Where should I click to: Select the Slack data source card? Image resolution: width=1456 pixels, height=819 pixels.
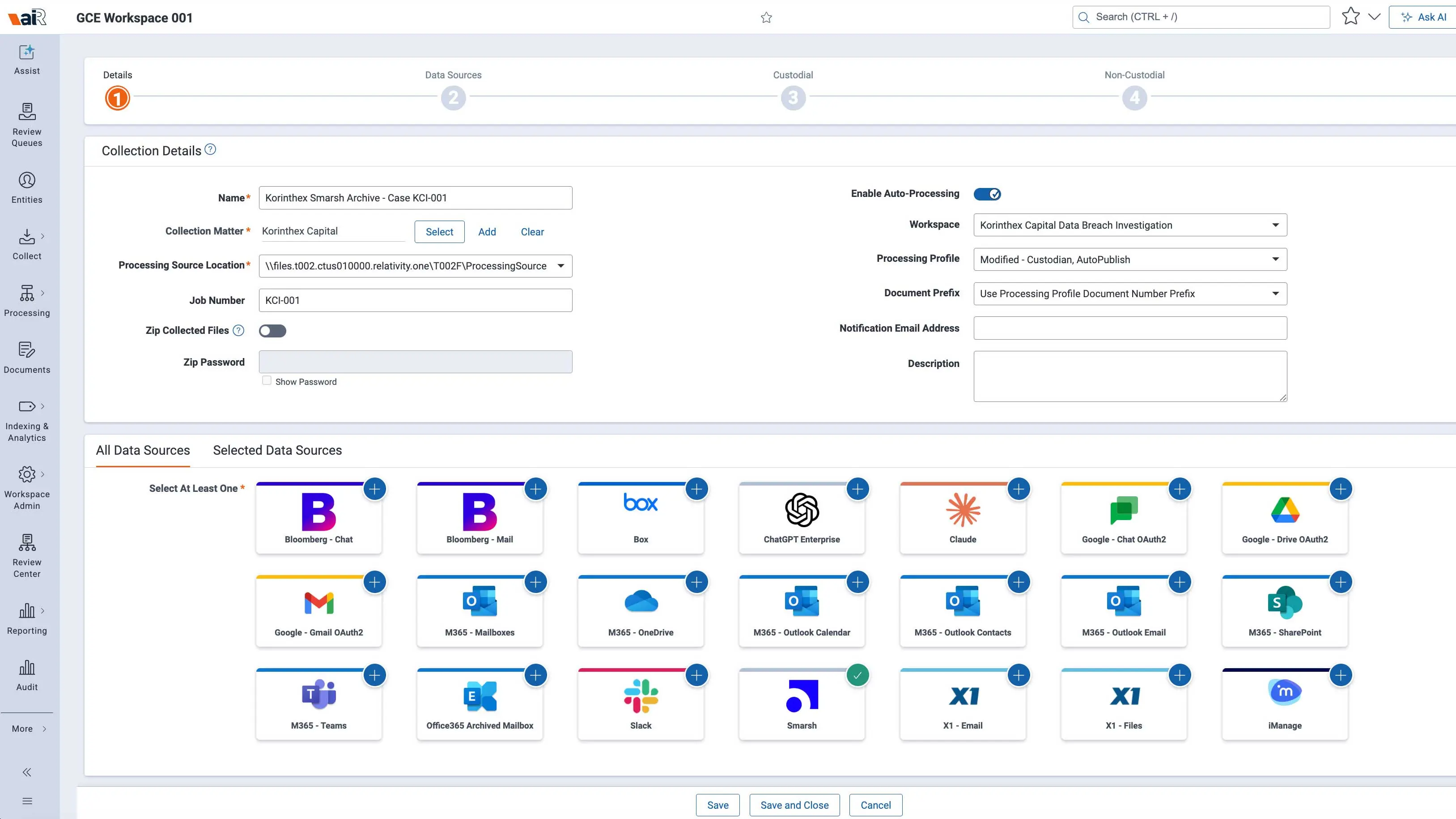click(x=641, y=704)
